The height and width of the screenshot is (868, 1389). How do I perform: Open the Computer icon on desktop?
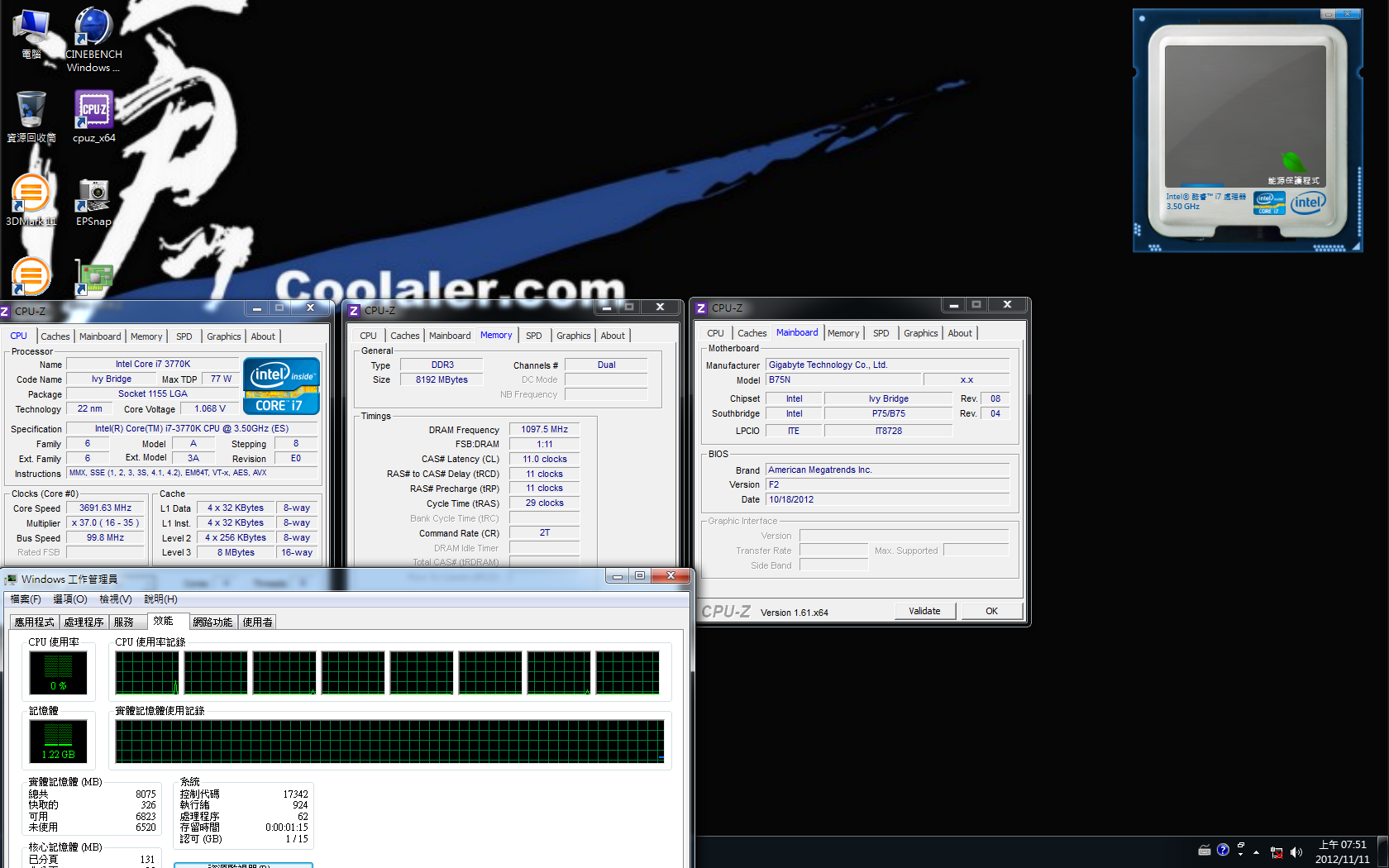pyautogui.click(x=31, y=34)
